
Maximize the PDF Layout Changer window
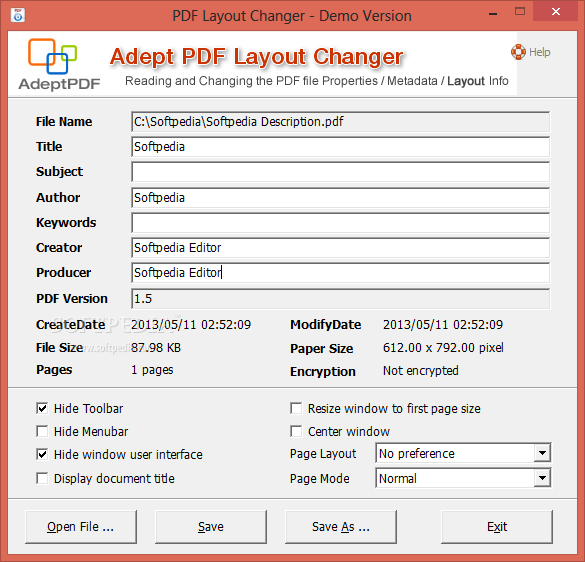click(520, 12)
